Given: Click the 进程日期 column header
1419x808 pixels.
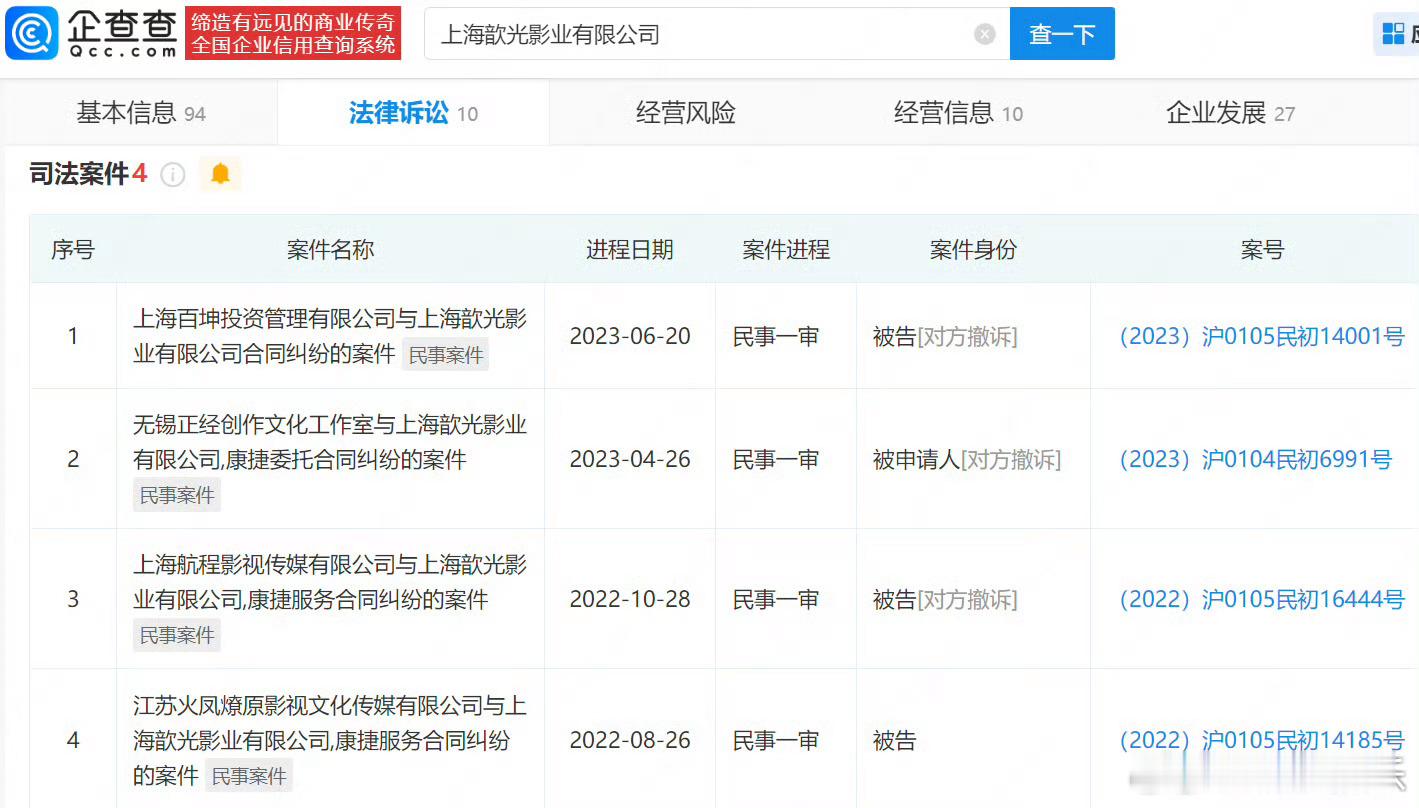Looking at the screenshot, I should pos(630,250).
